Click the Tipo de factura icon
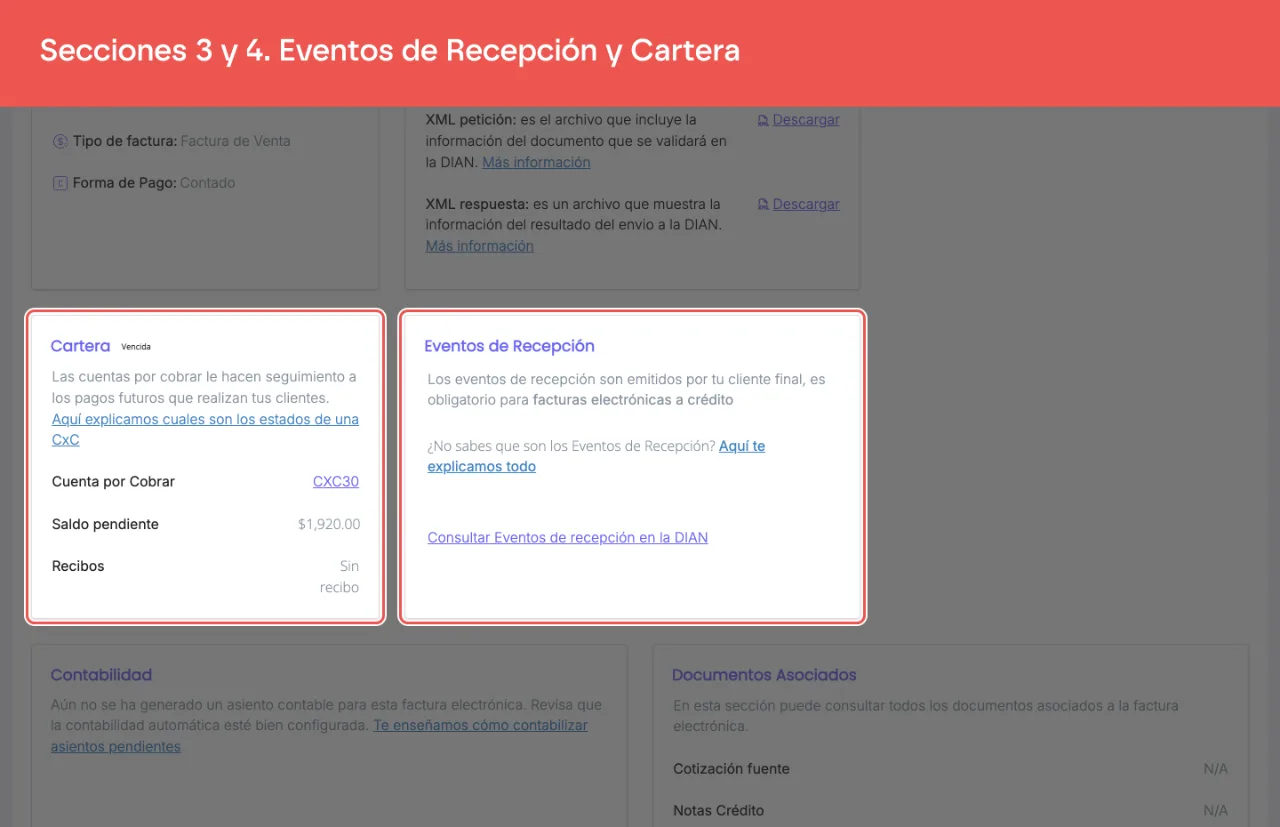The height and width of the screenshot is (827, 1280). tap(60, 141)
